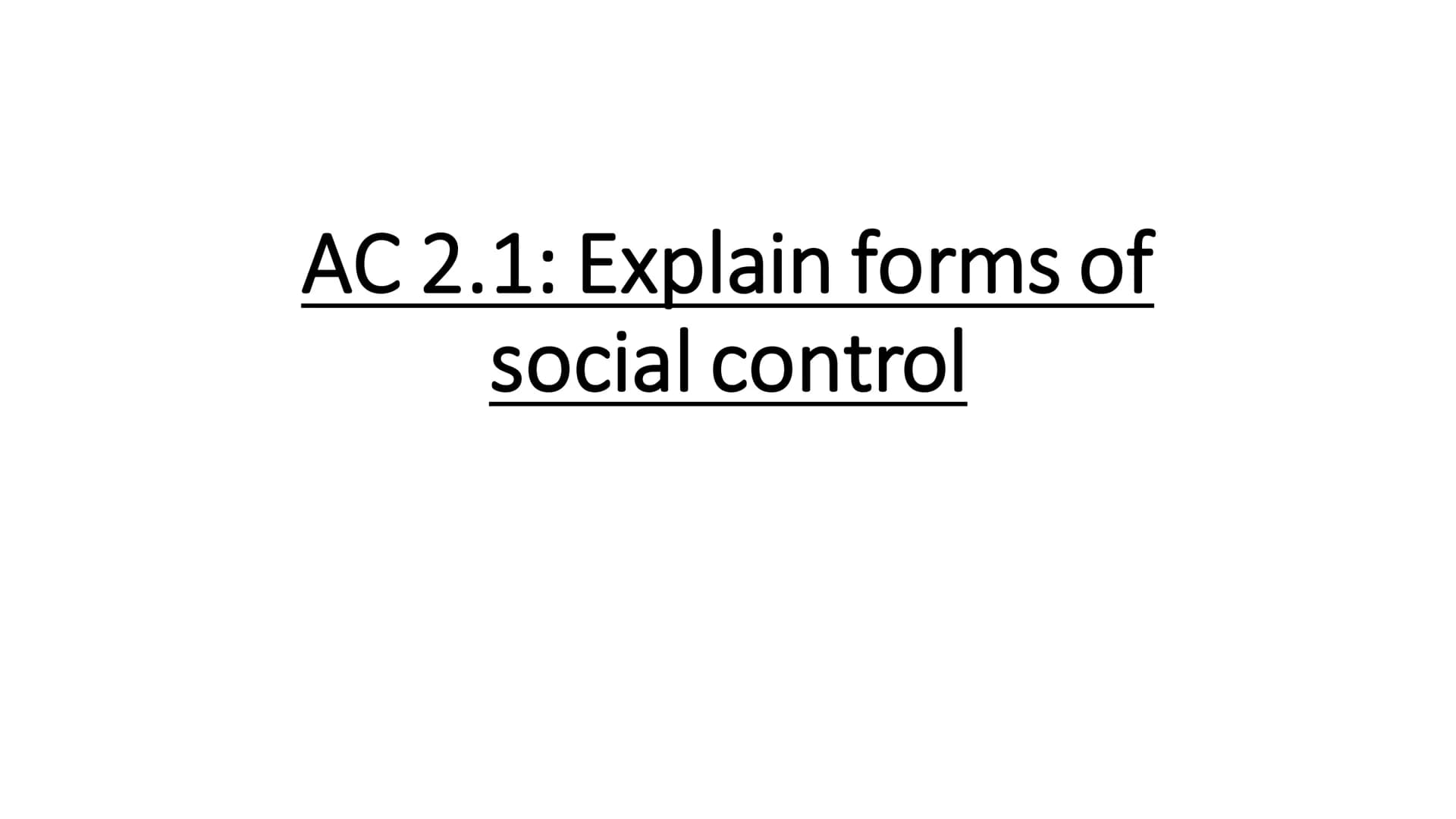Select the heading text block
The height and width of the screenshot is (819, 1456).
(x=727, y=311)
